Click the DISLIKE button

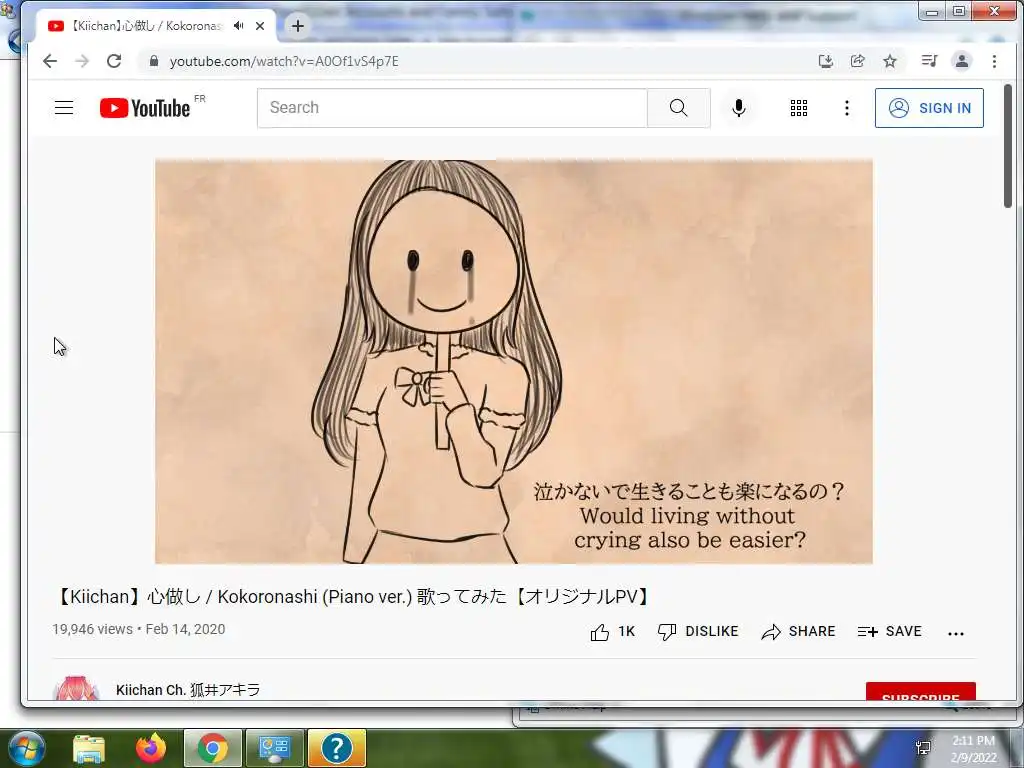tap(697, 632)
